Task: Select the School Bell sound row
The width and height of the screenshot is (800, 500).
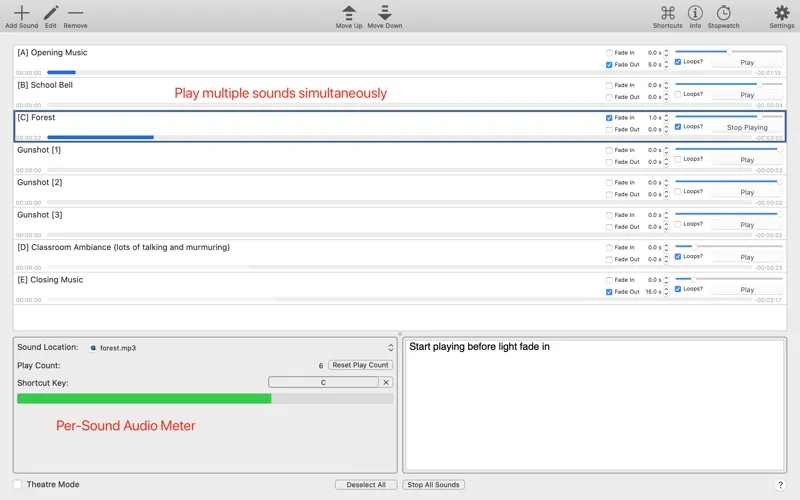Action: pos(300,86)
